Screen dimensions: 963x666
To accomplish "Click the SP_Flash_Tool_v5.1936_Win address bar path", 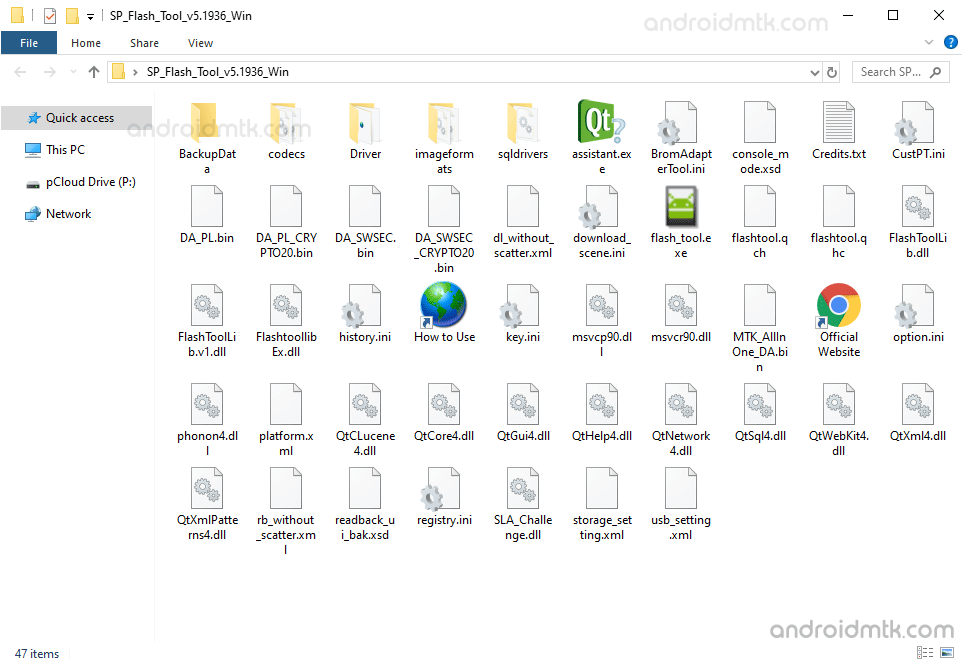I will click(217, 72).
